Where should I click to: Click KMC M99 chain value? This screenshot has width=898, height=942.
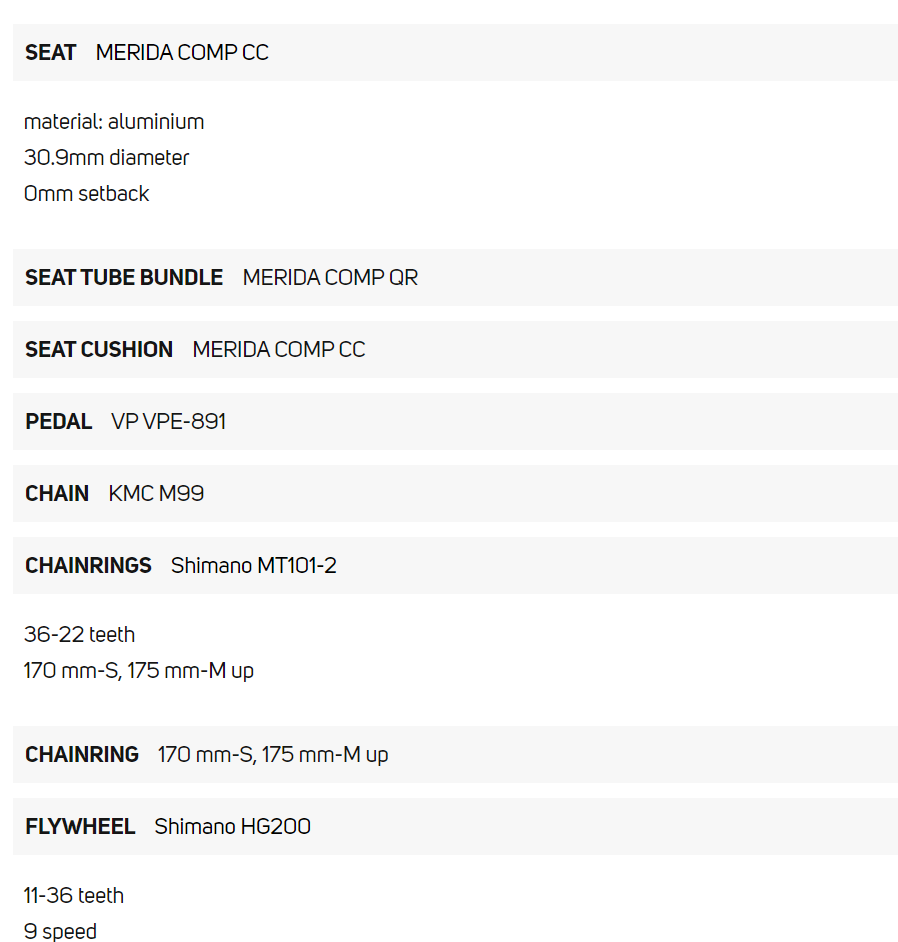click(x=156, y=494)
